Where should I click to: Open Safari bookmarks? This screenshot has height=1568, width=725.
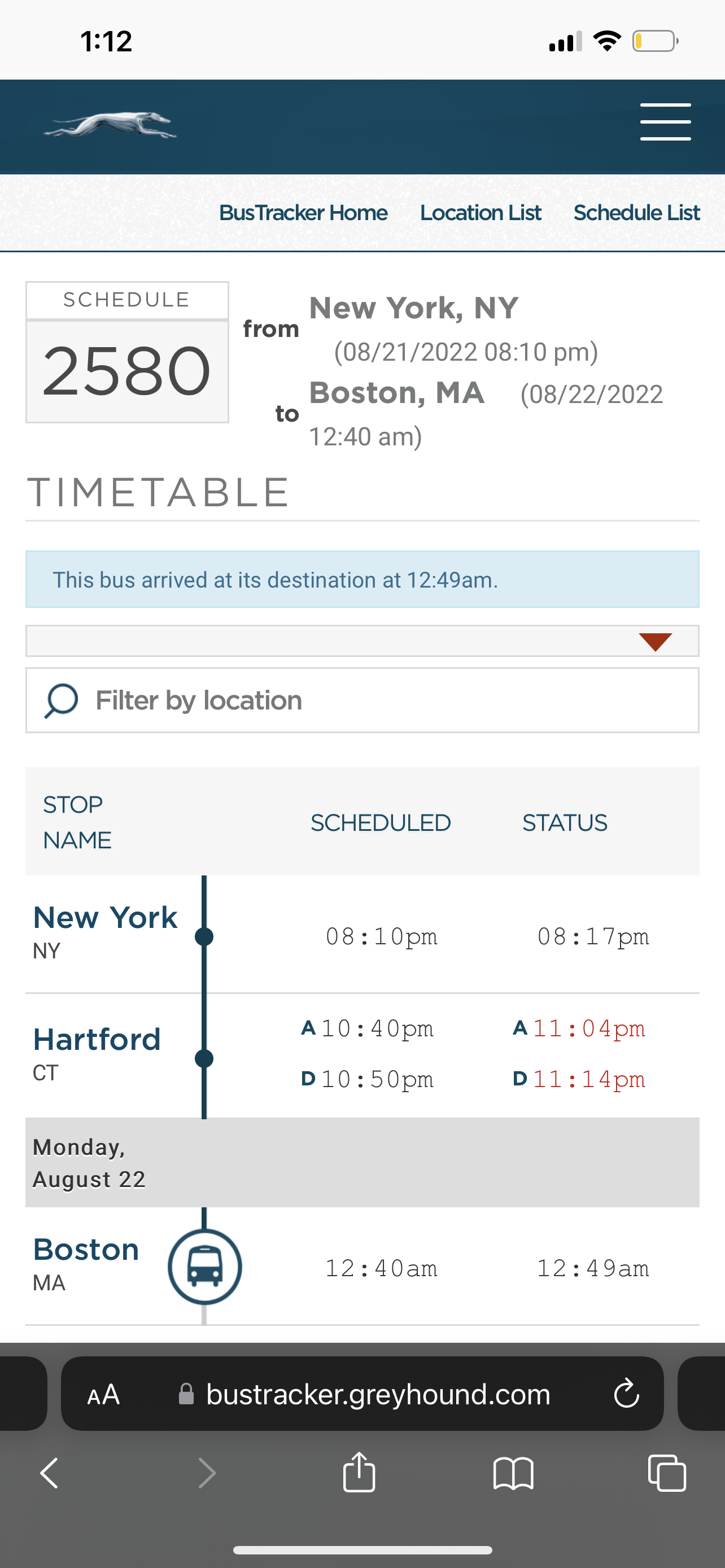(x=513, y=1473)
